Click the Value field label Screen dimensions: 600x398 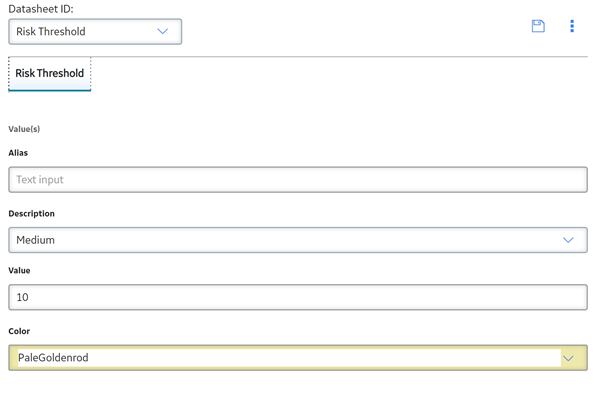click(x=19, y=271)
